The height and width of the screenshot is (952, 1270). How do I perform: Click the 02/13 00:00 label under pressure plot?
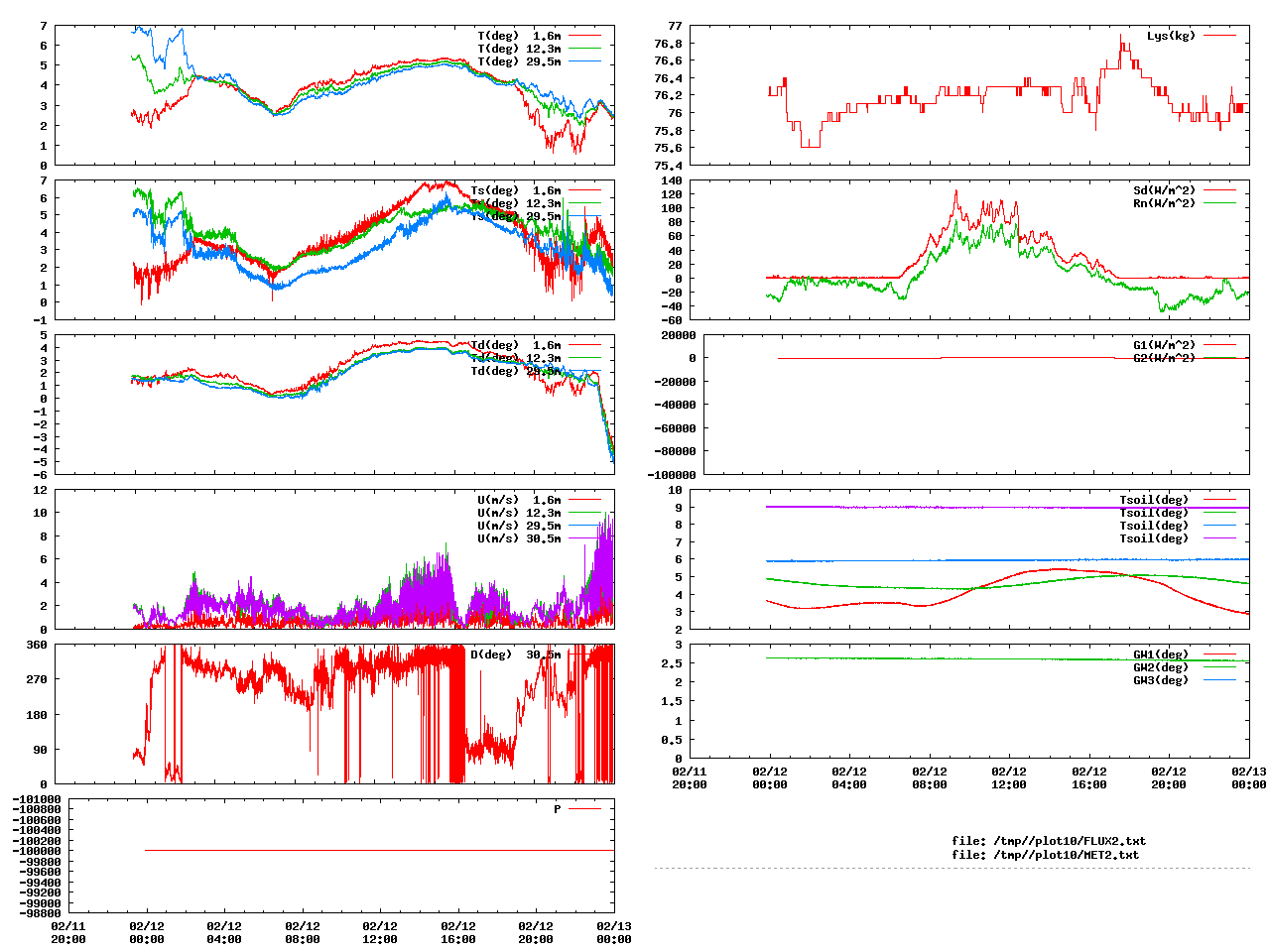coord(614,932)
